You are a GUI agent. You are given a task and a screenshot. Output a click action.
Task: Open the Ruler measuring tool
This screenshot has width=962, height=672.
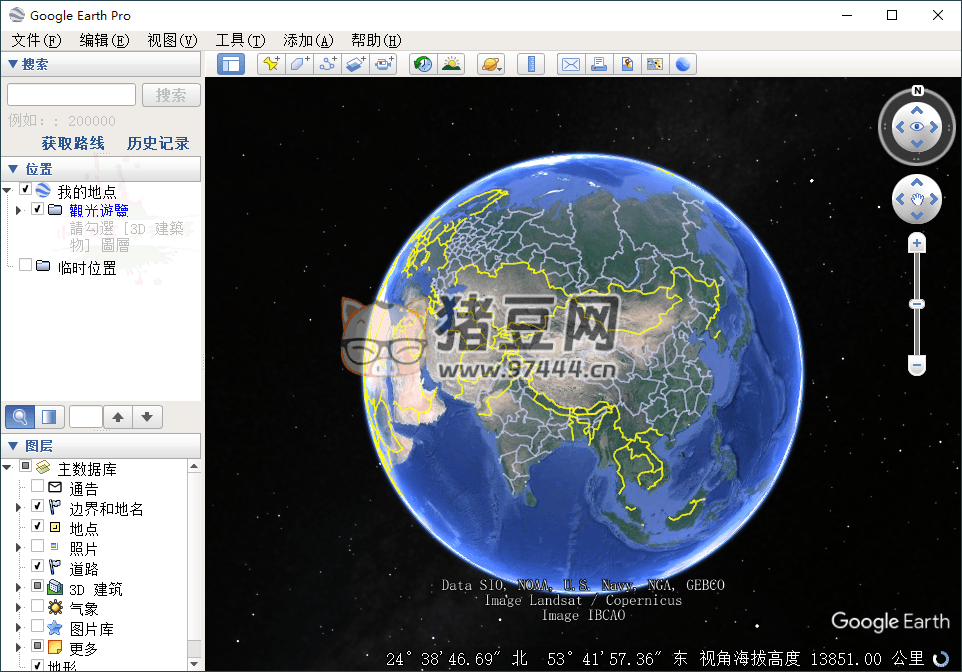coord(530,63)
